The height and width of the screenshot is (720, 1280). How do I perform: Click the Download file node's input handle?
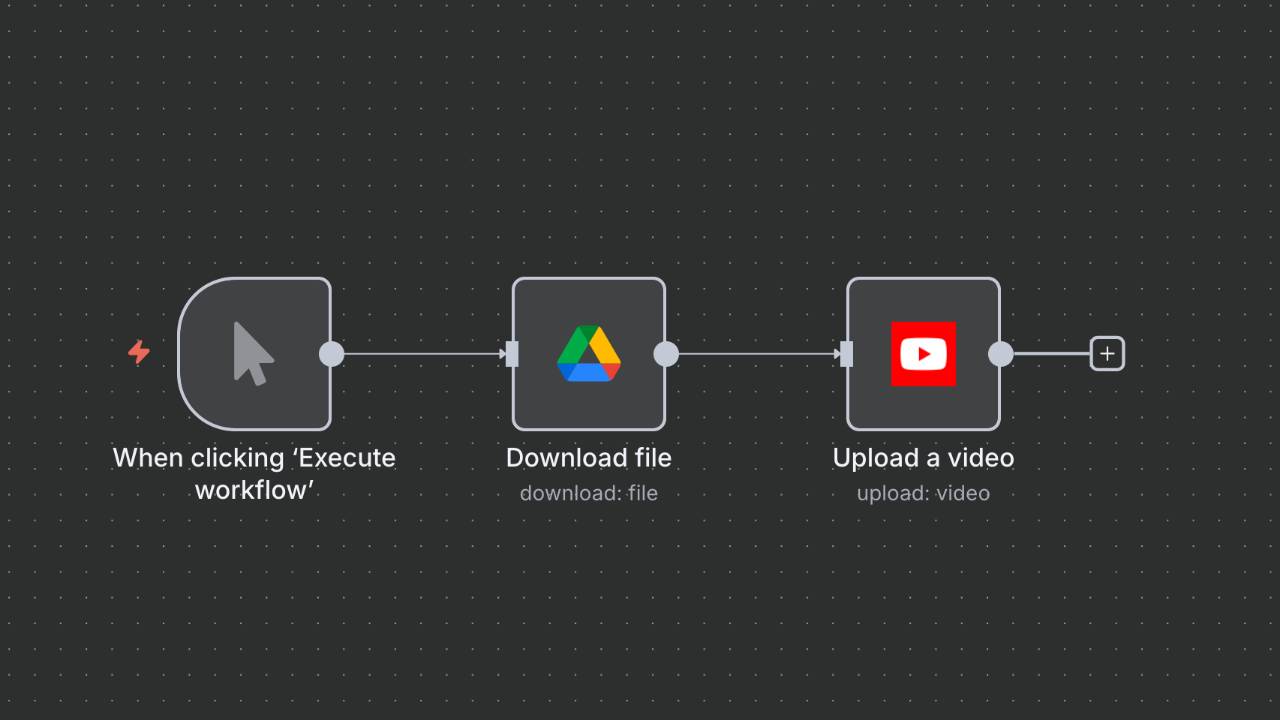[x=512, y=354]
